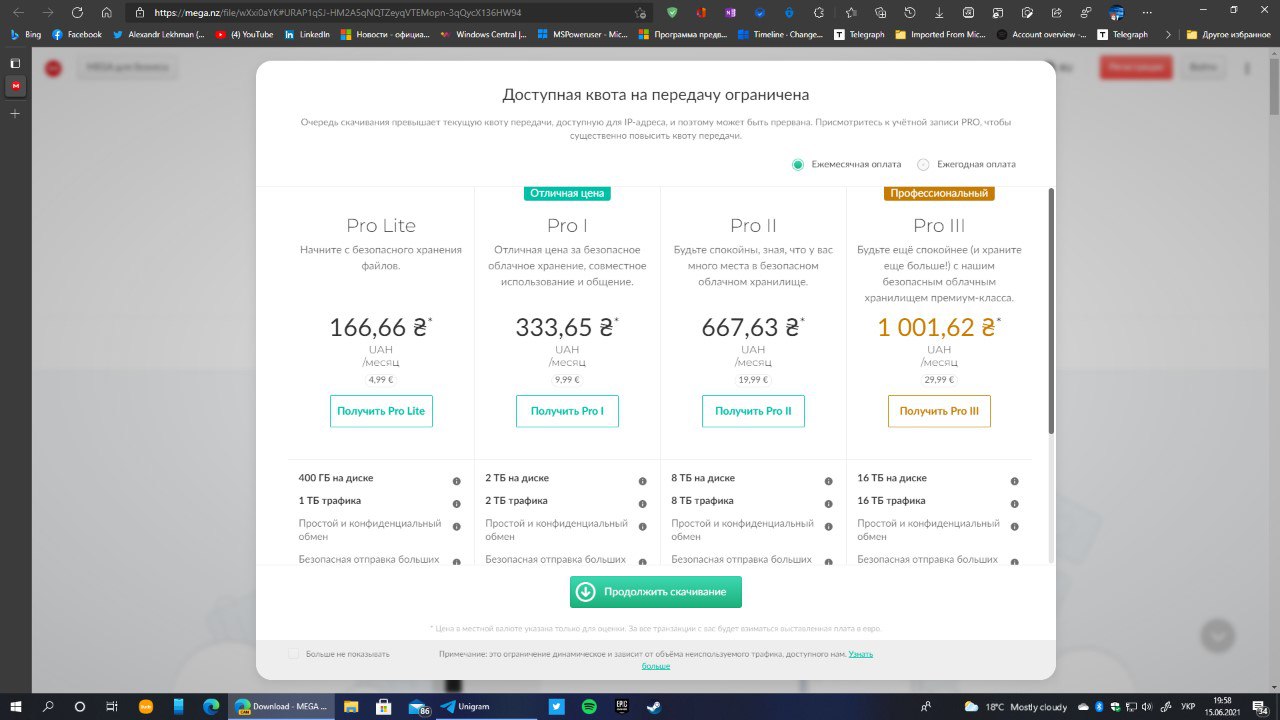Show info for 400 ГБ на диске
The height and width of the screenshot is (720, 1280).
point(456,481)
